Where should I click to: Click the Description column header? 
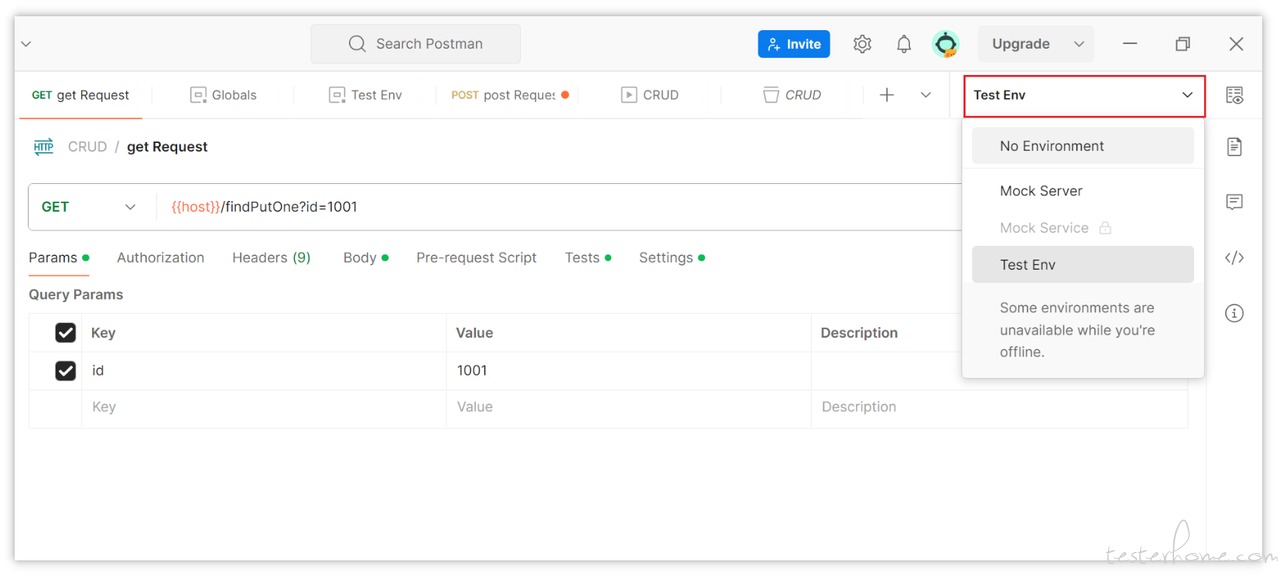859,333
